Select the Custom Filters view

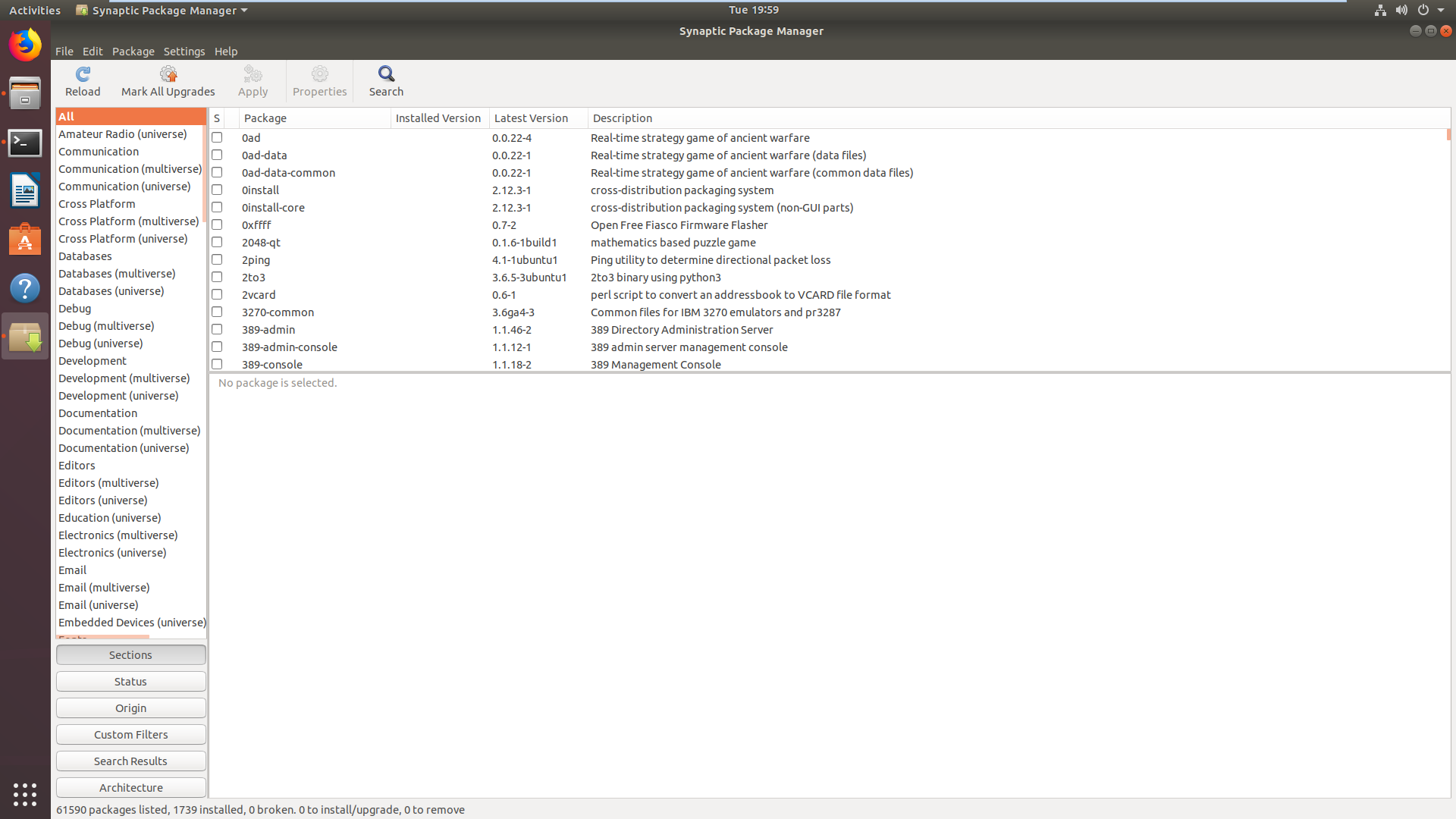point(130,734)
